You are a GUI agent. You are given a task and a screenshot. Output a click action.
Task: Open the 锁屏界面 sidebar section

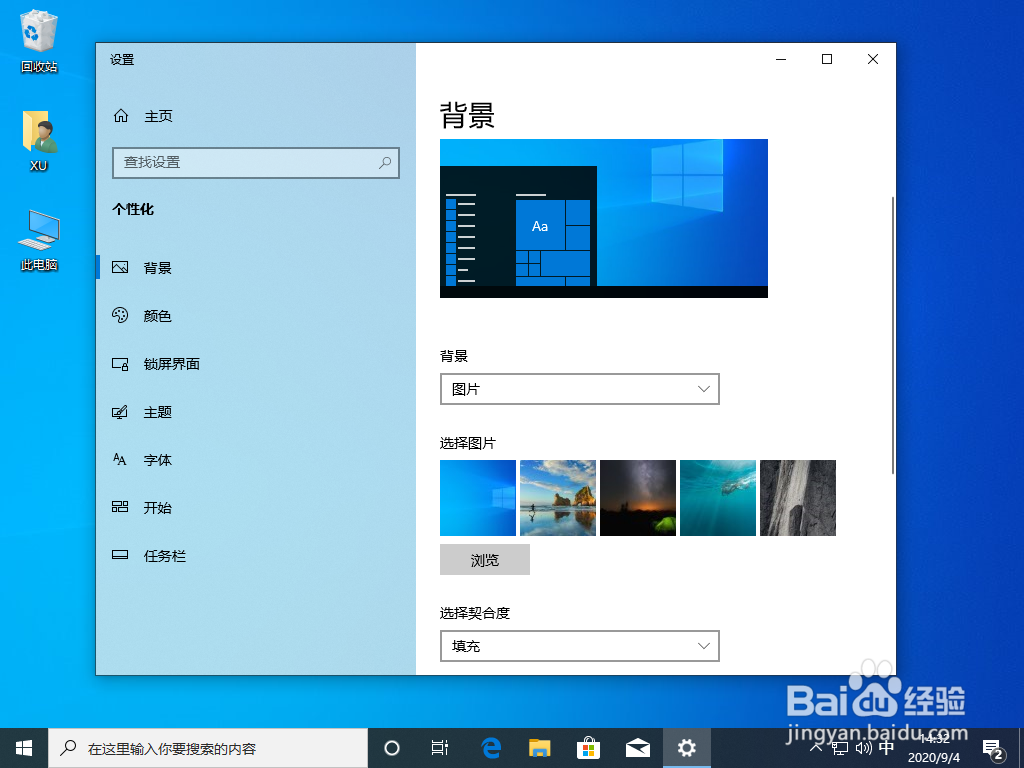pyautogui.click(x=255, y=364)
